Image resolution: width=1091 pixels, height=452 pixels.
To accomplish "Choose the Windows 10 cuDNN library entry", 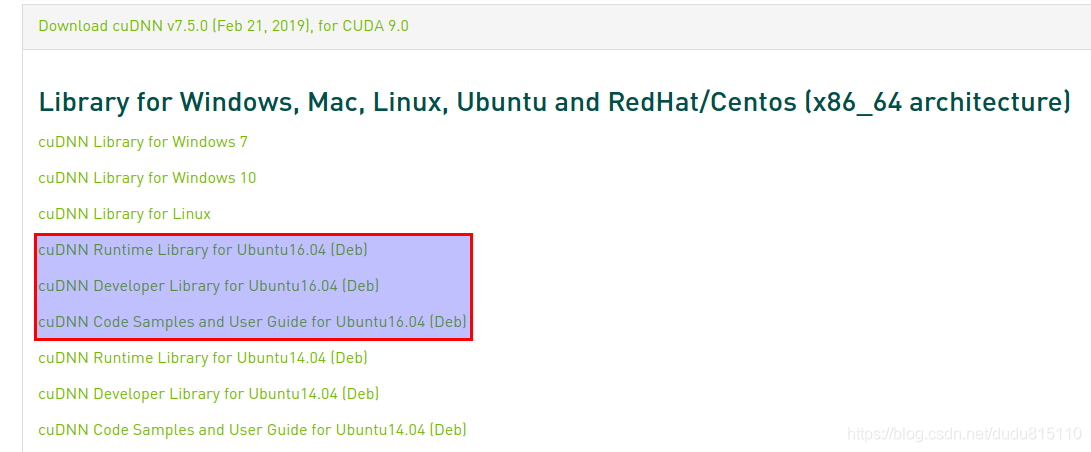I will click(x=147, y=178).
